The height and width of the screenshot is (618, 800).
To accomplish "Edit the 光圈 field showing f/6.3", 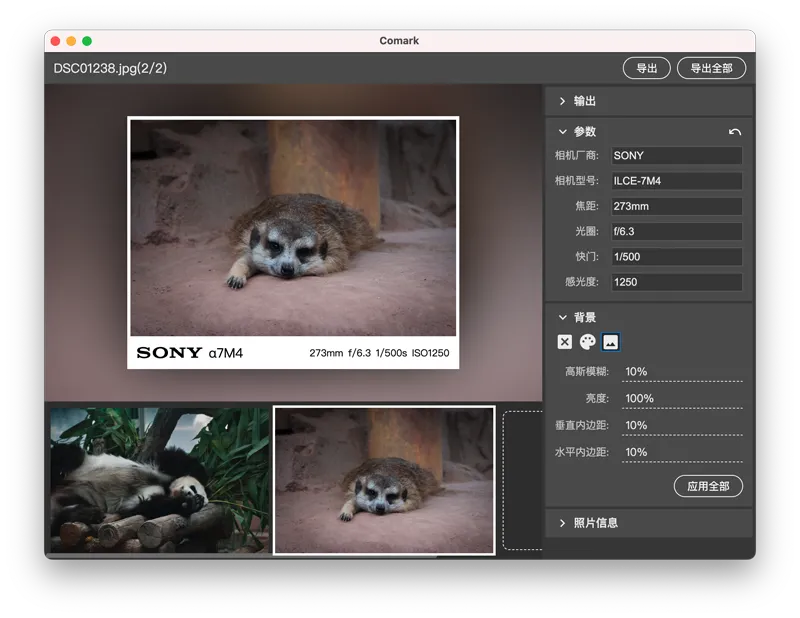I will coord(677,232).
